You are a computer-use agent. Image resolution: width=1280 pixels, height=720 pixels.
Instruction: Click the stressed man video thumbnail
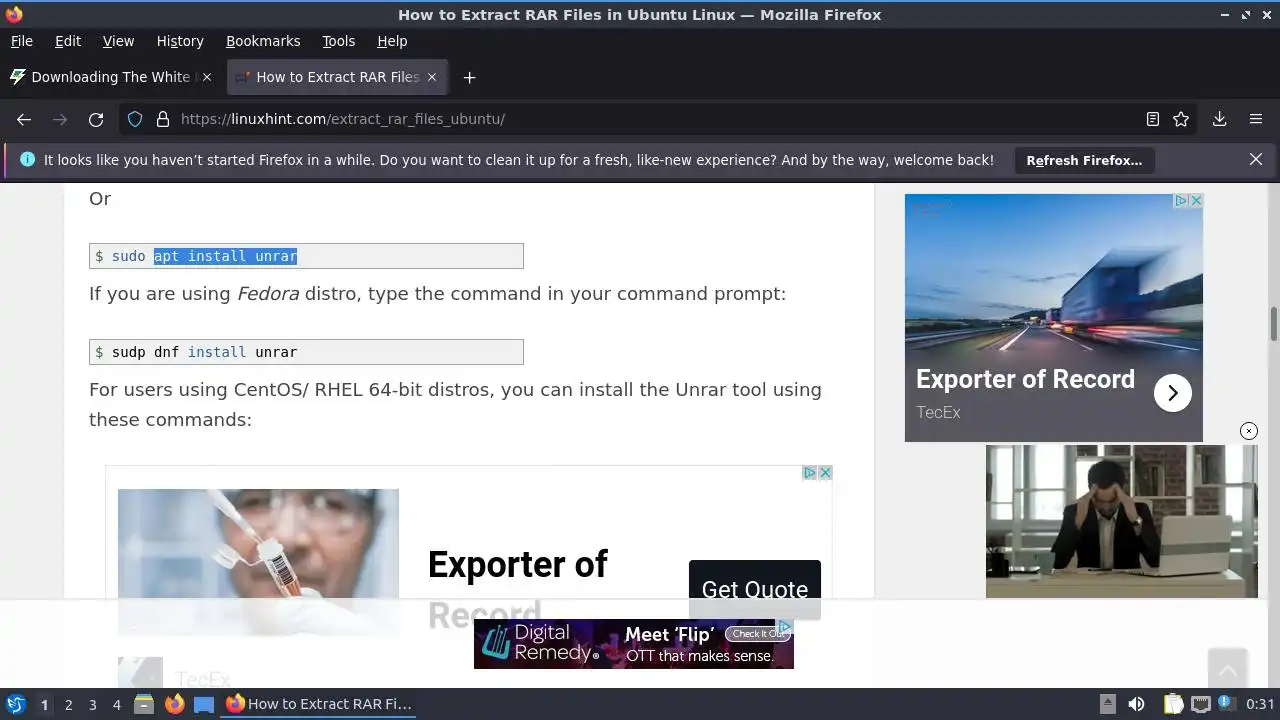(1121, 521)
